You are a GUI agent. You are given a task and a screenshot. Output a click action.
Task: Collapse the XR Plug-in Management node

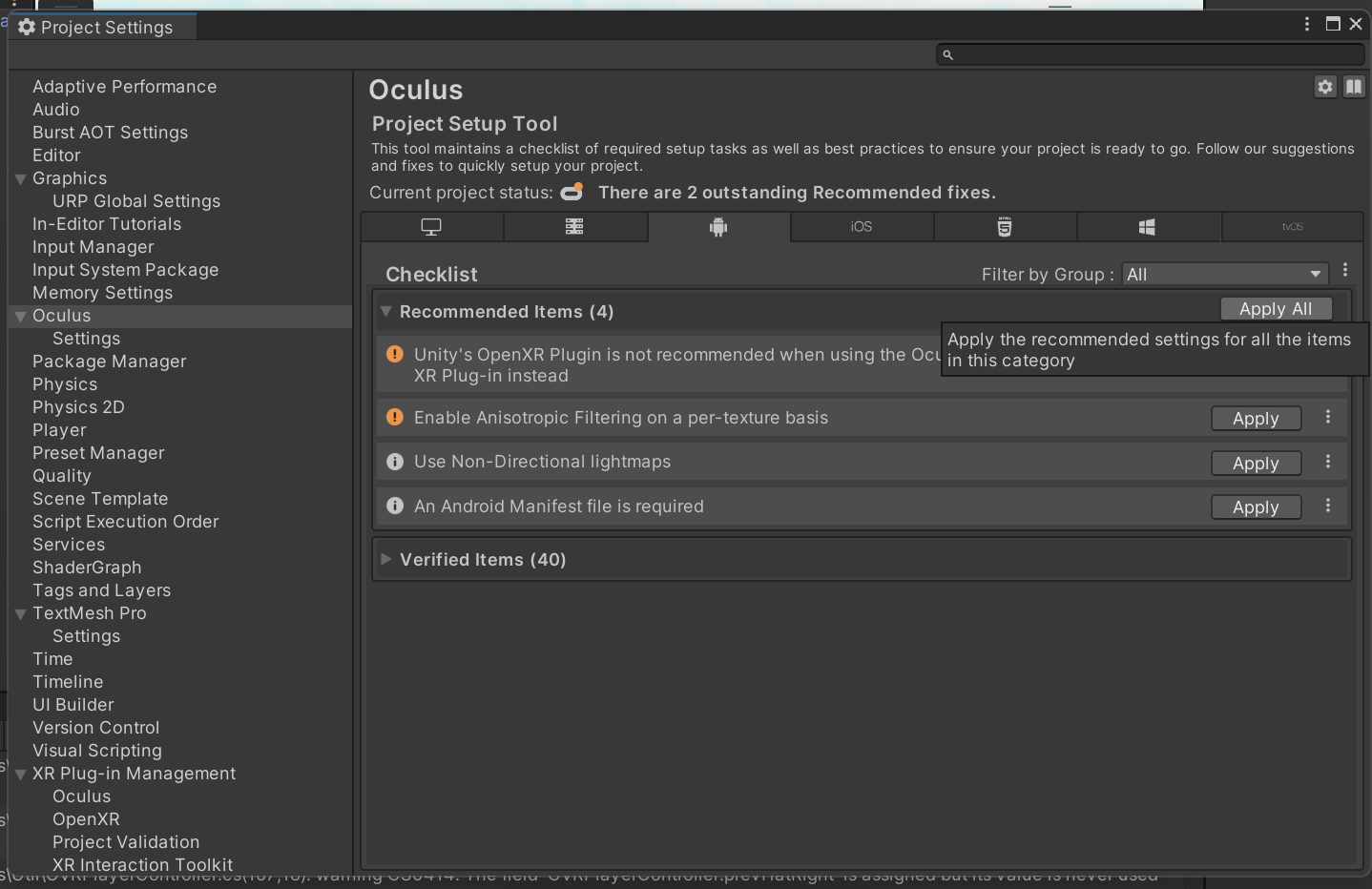(21, 774)
